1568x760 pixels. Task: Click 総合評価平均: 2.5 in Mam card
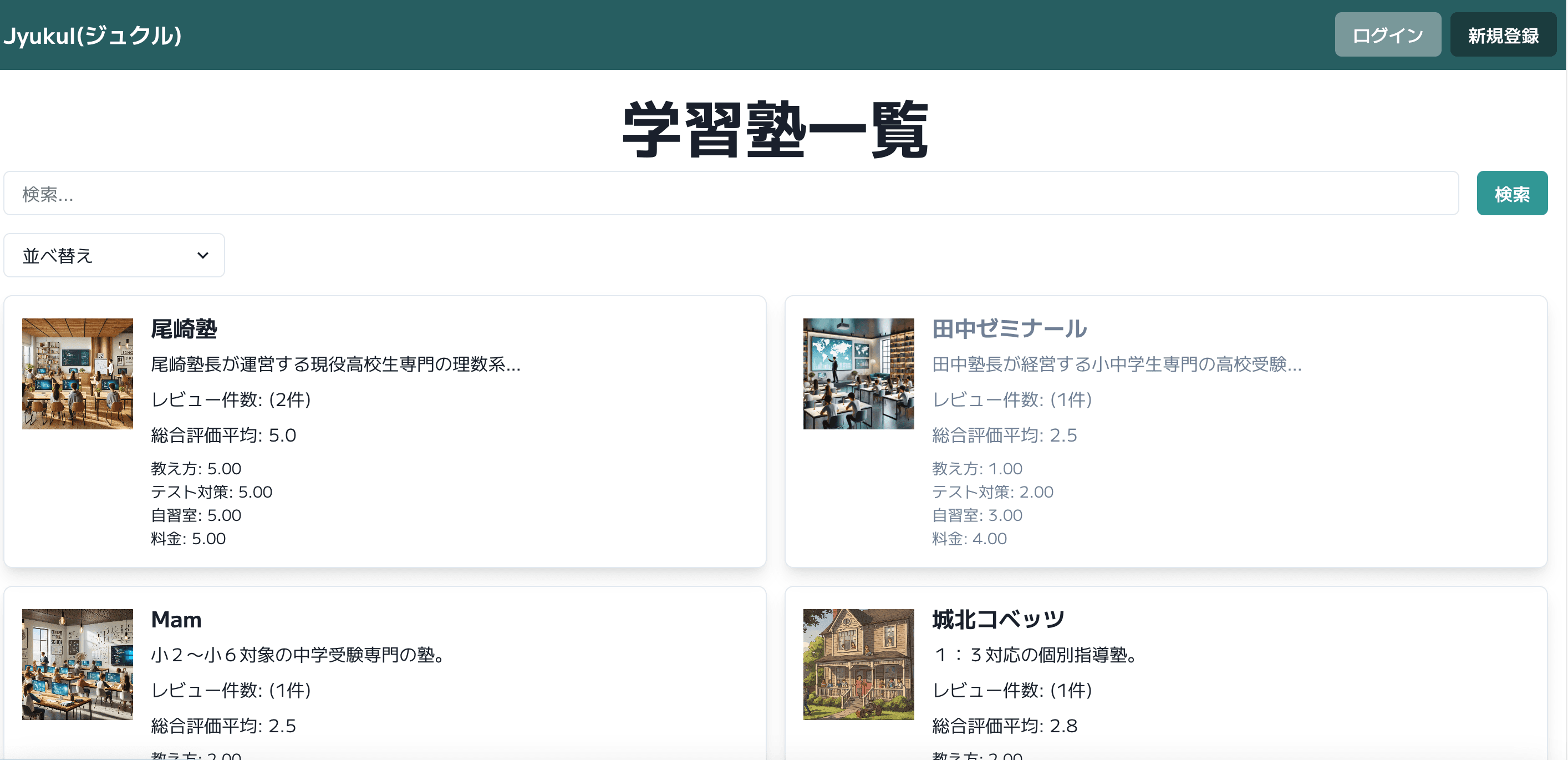(x=223, y=726)
